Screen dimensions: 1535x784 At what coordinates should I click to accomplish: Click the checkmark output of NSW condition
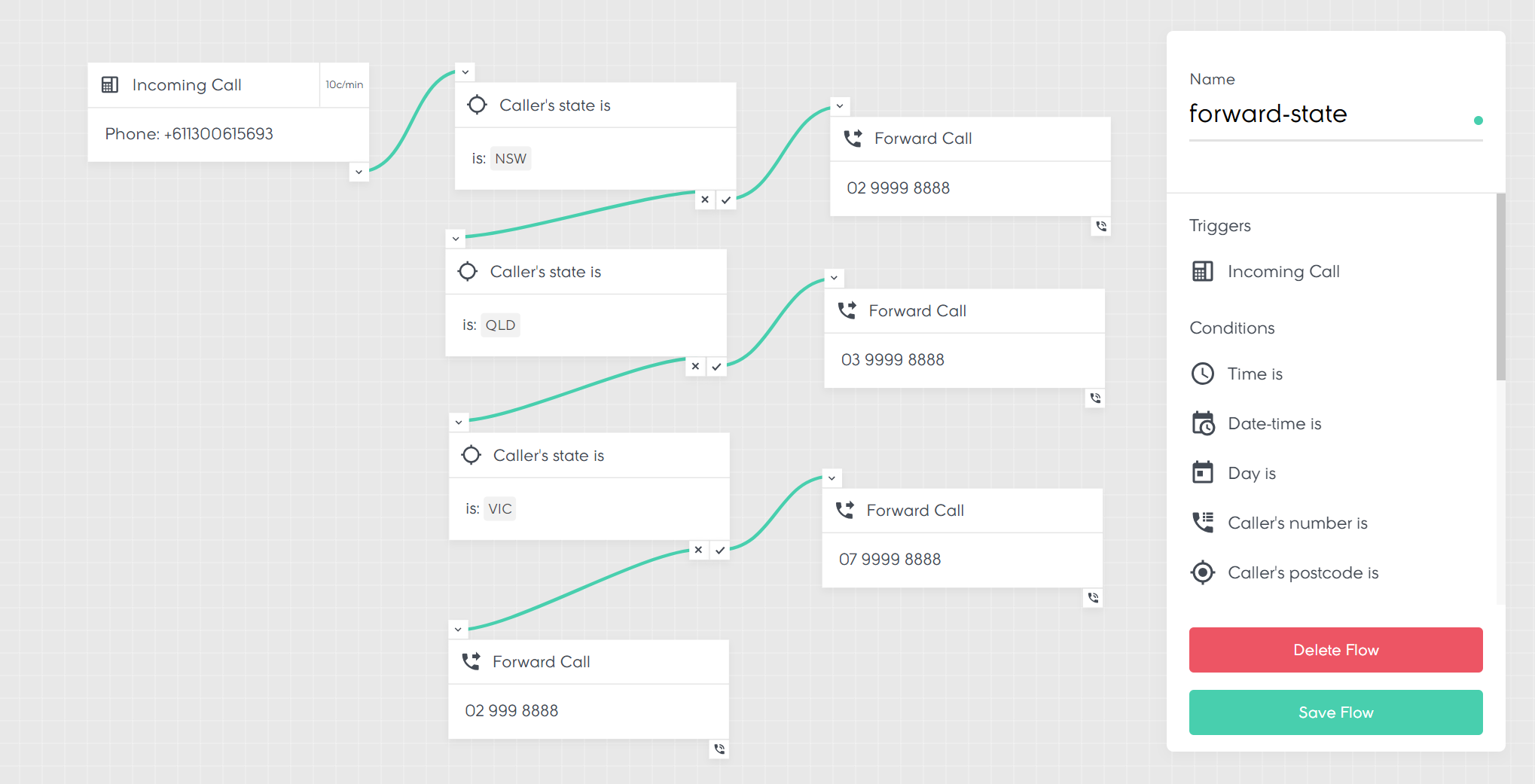(x=726, y=200)
